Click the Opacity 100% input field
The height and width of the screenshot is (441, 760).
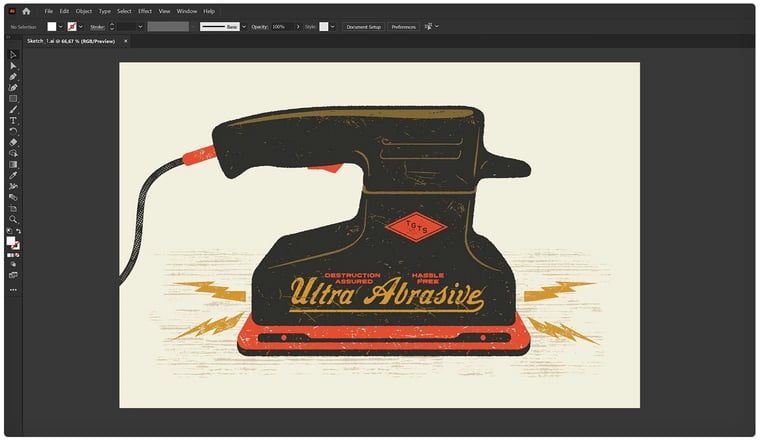(x=282, y=26)
